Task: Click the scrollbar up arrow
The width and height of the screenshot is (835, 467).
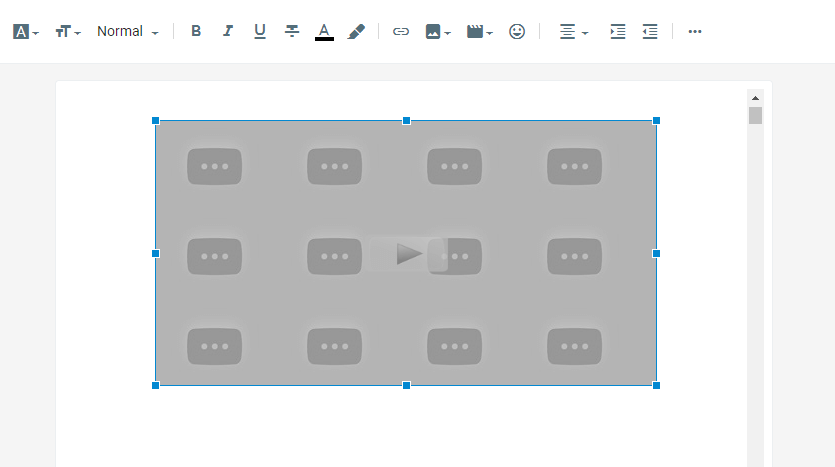Action: (x=755, y=98)
